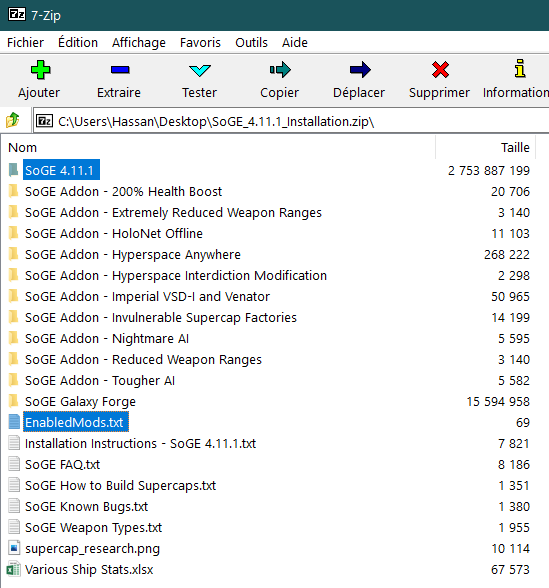Sort by the Taille column header

(x=486, y=147)
